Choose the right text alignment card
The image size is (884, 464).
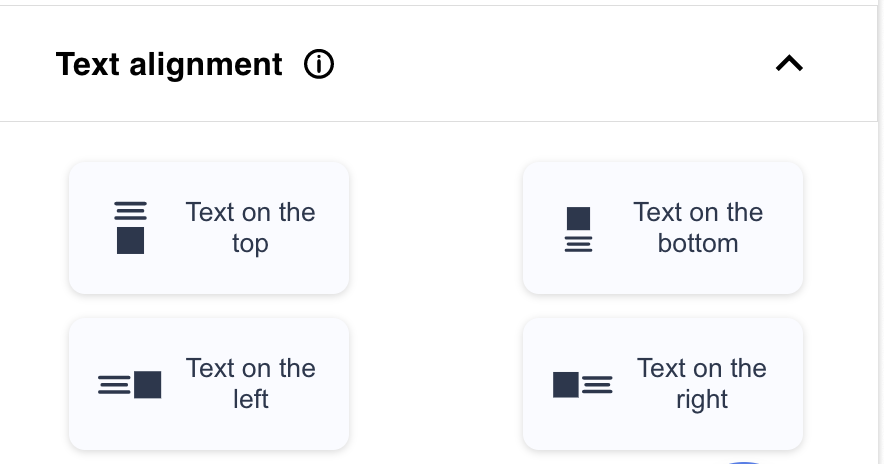662,384
